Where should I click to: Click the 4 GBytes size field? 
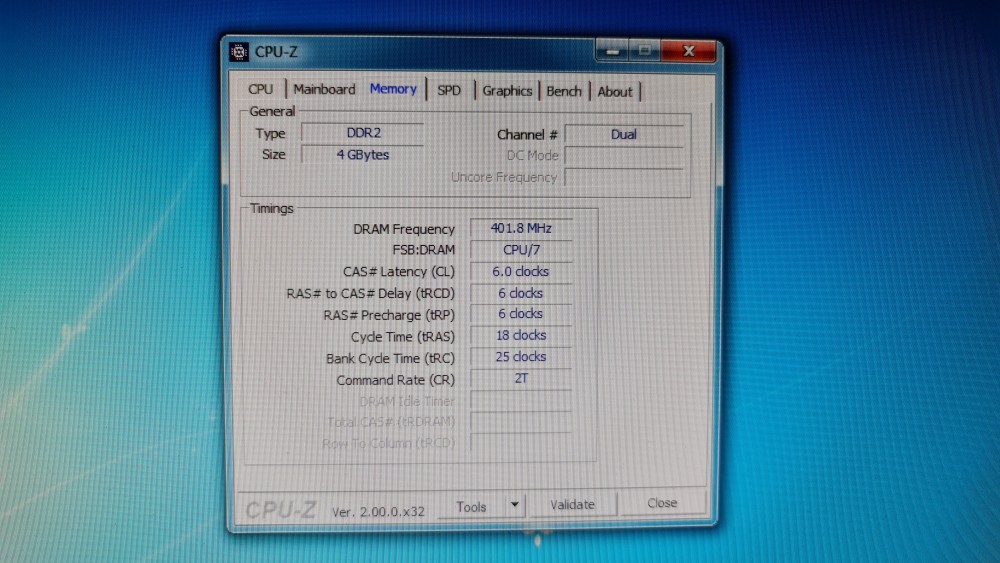click(363, 155)
